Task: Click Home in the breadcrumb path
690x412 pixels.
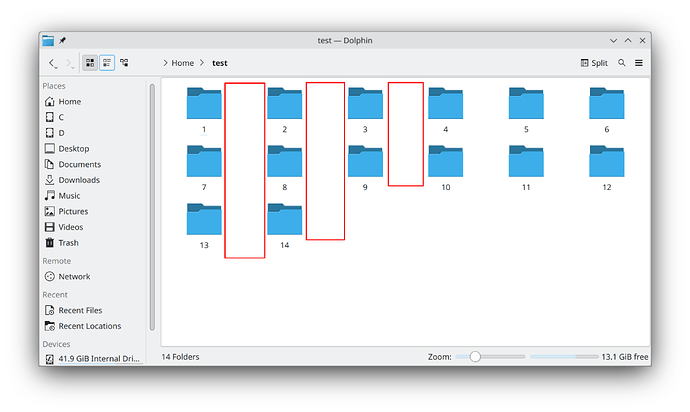Action: pos(182,63)
